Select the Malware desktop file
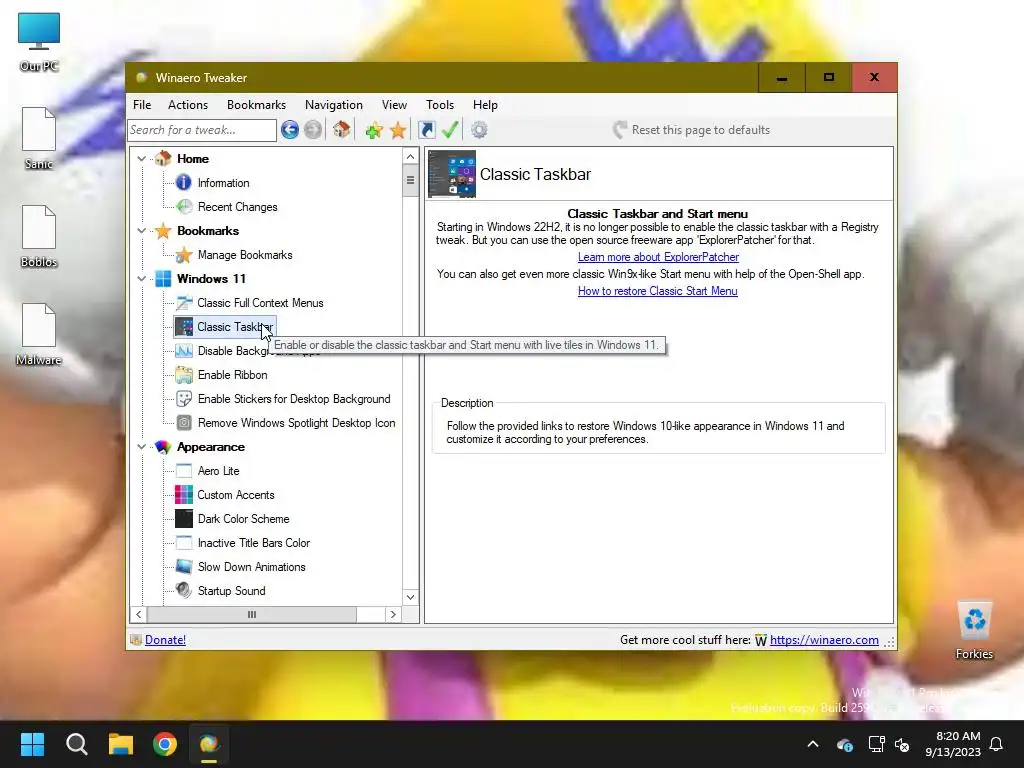The height and width of the screenshot is (768, 1024). click(39, 334)
